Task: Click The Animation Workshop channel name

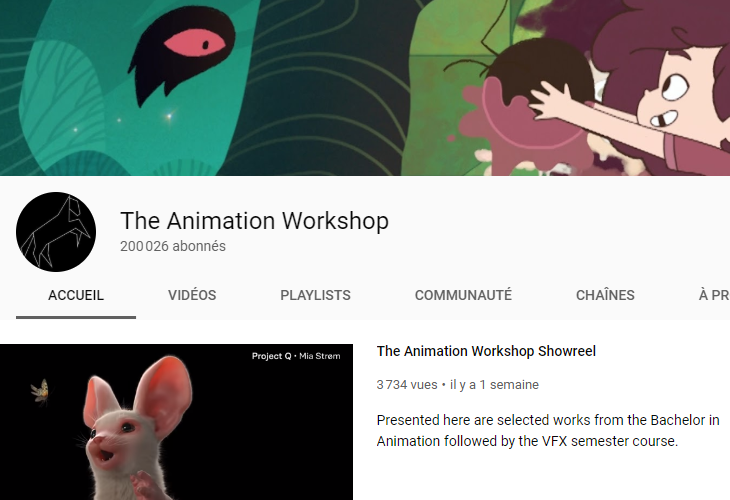Action: (254, 221)
